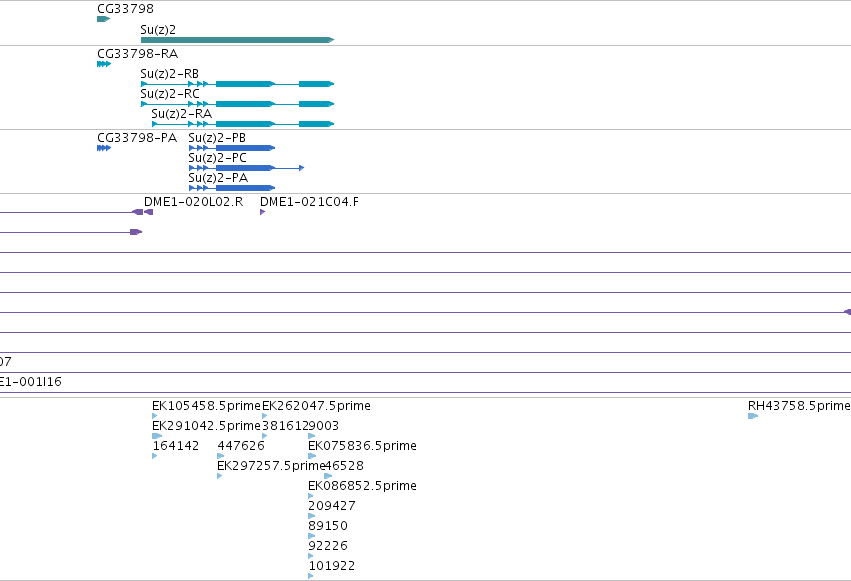Screen dimensions: 851x581
Task: Select the DME1-021C04.F marker arrow
Action: (x=262, y=212)
